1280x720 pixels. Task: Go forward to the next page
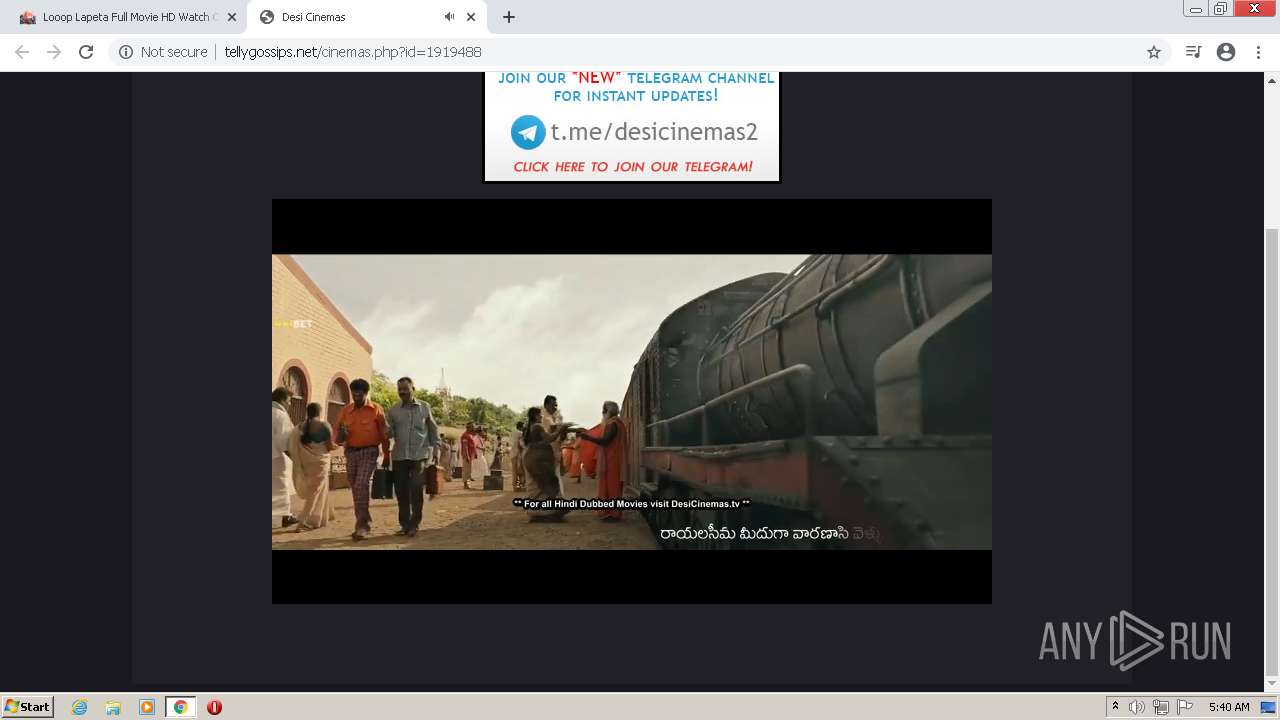(54, 52)
